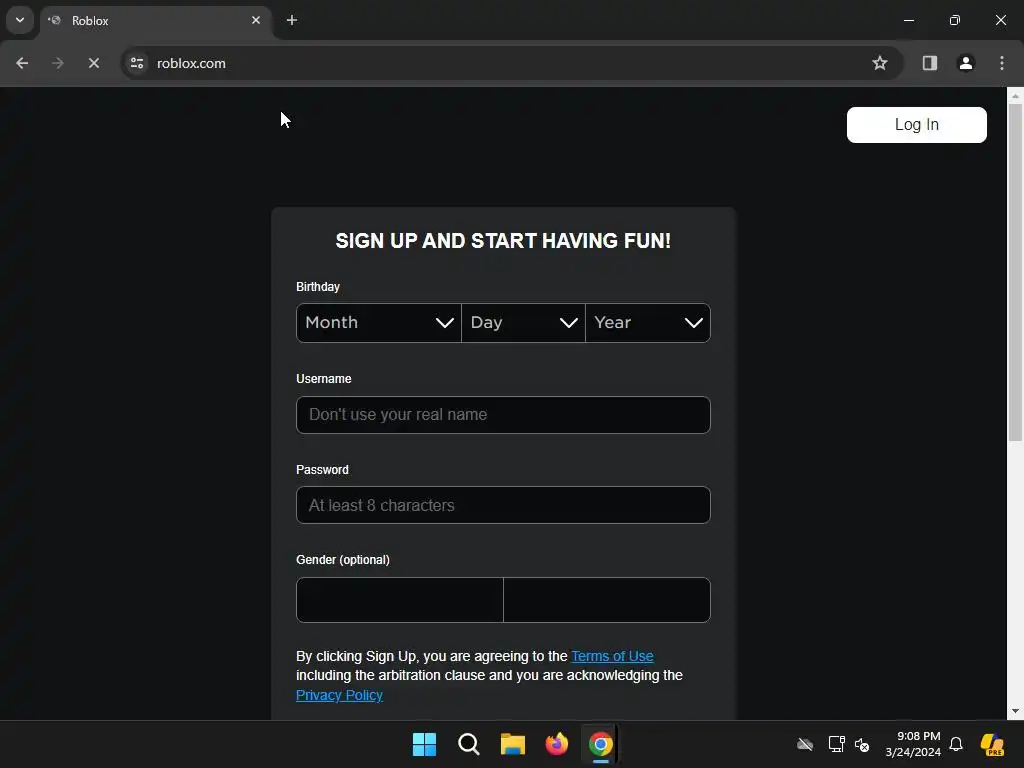Click the OneDrive cloud tray icon
This screenshot has height=768, width=1024.
click(805, 744)
